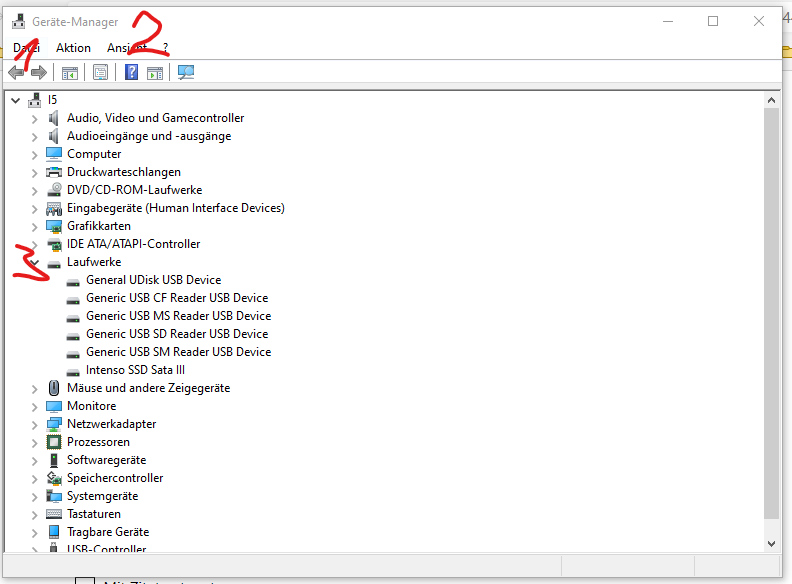
Task: Open the ? help menu
Action: (x=165, y=48)
